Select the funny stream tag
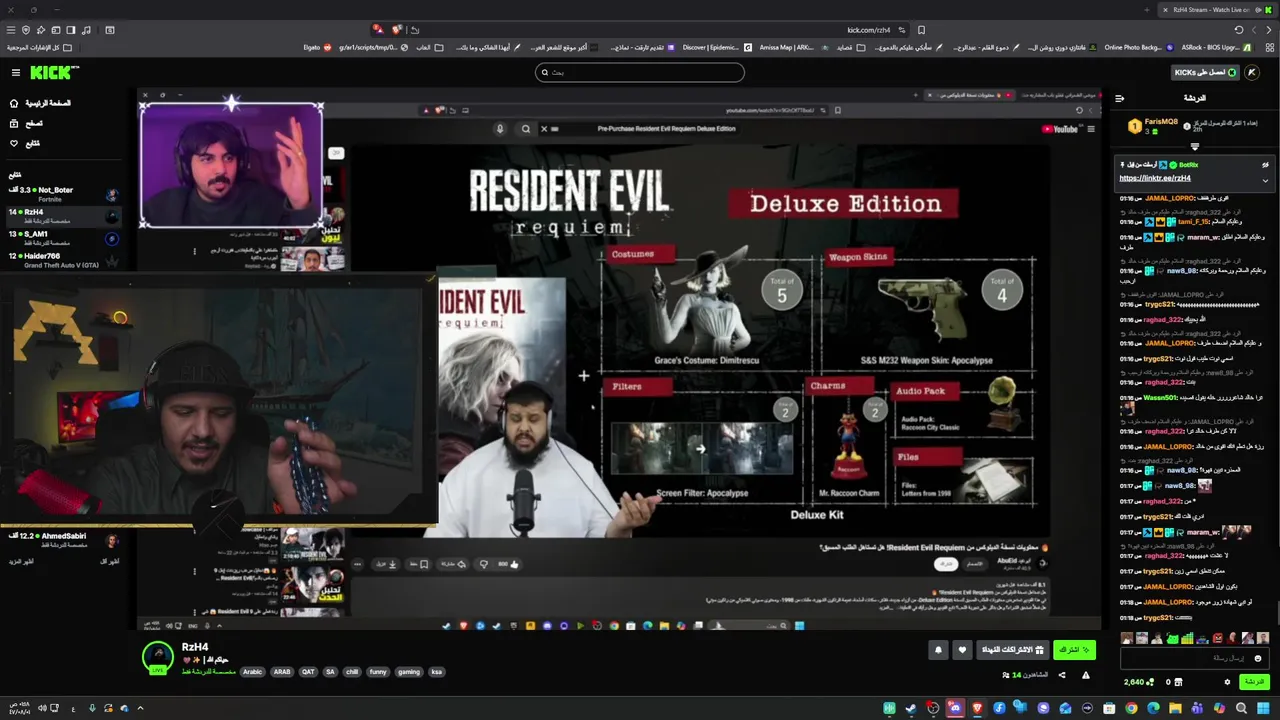Image resolution: width=1280 pixels, height=720 pixels. (378, 672)
